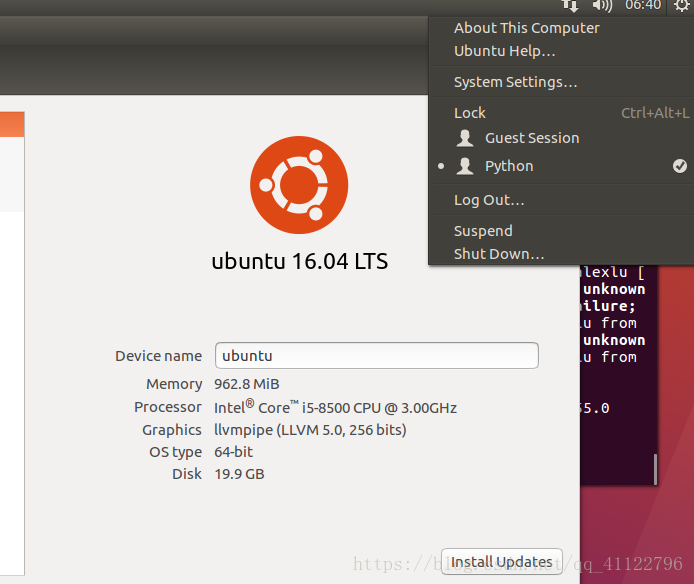Click the Disk value 19.9 GB
Viewport: 694px width, 584px height.
(239, 474)
